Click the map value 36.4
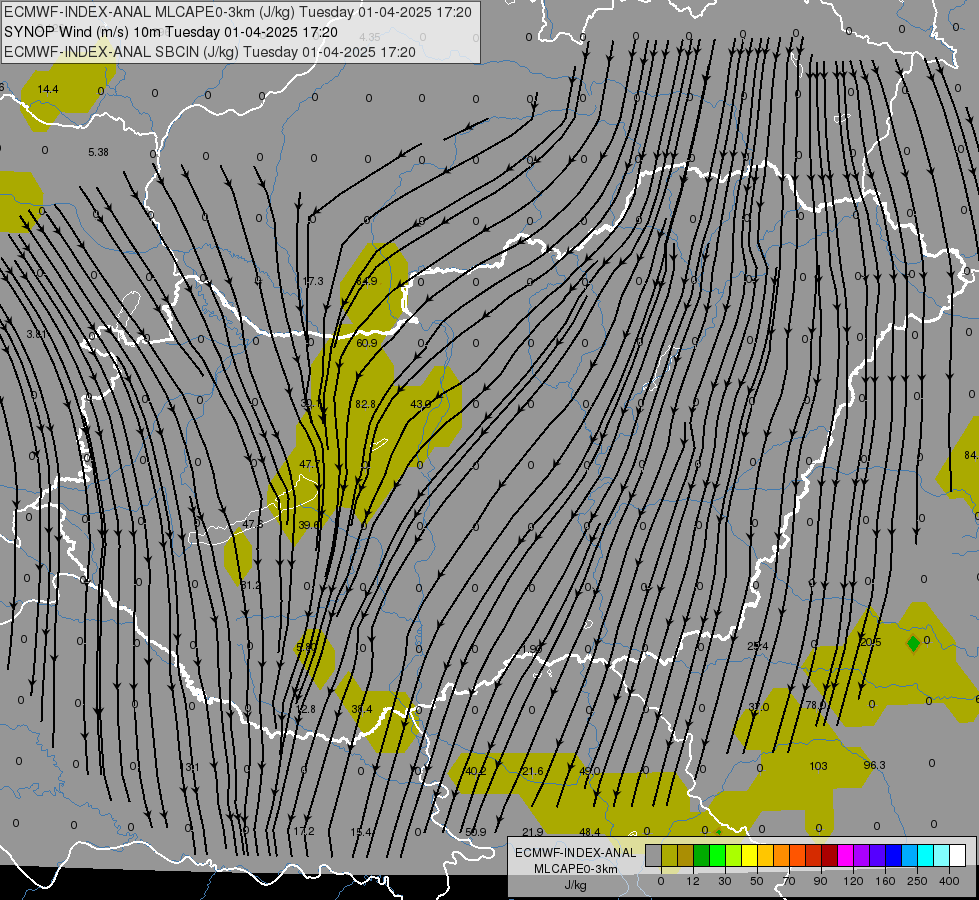979x900 pixels. [362, 709]
